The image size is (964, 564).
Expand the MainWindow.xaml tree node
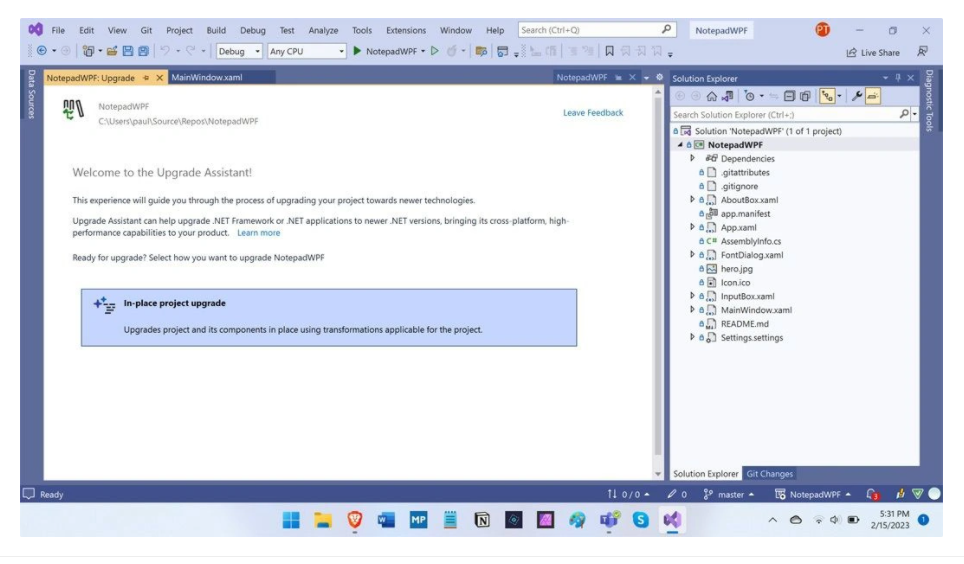(x=692, y=309)
